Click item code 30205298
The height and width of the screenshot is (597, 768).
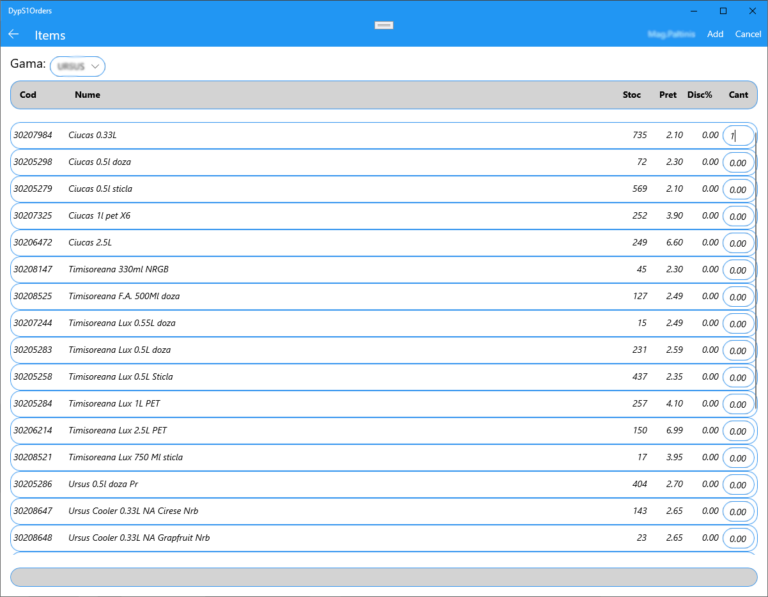33,162
